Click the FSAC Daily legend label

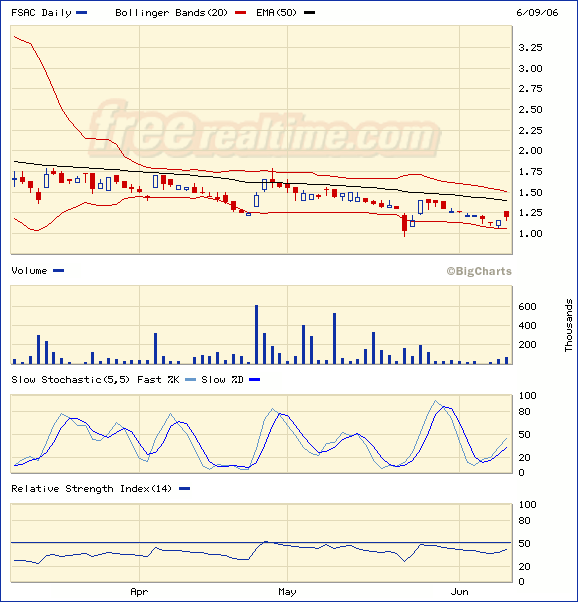41,13
